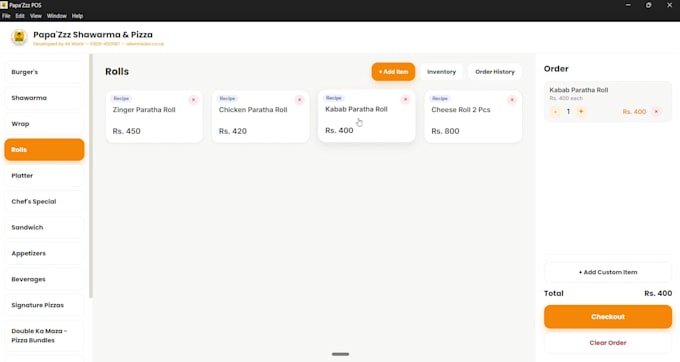The image size is (680, 362).
Task: Add Zinger Paratha Roll to order
Action: pyautogui.click(x=154, y=117)
